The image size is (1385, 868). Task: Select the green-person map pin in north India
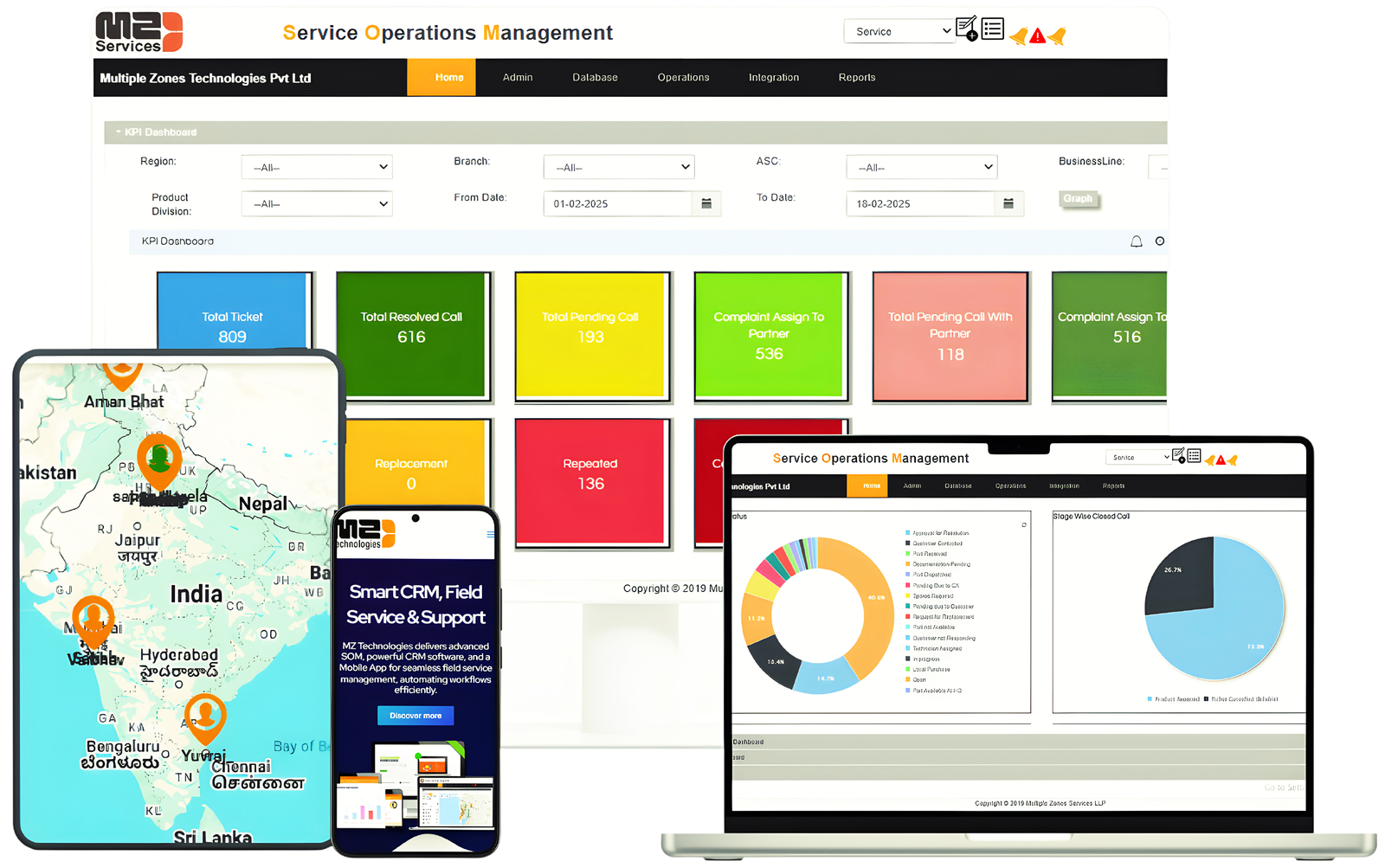coord(159,461)
